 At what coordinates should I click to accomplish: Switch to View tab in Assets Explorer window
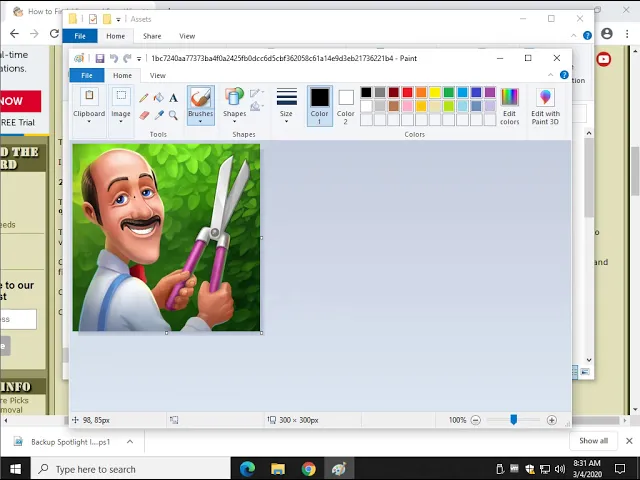(x=187, y=36)
